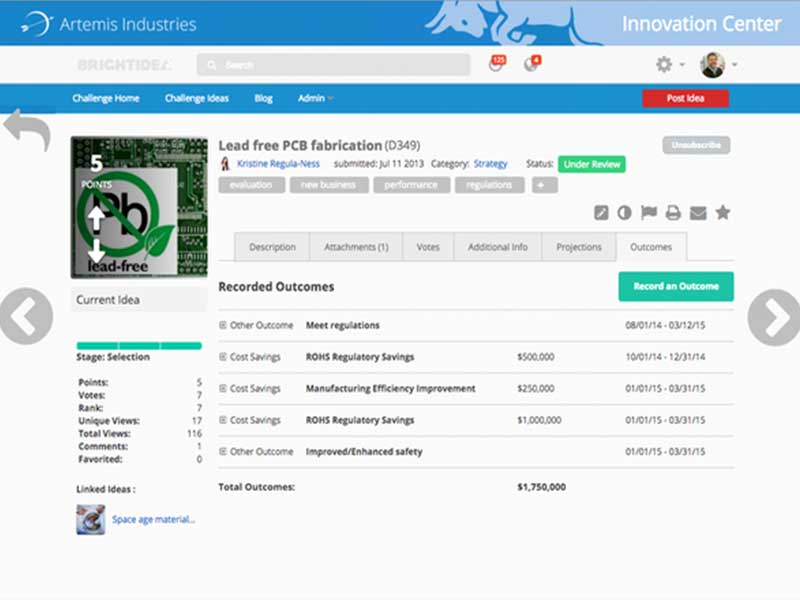The height and width of the screenshot is (600, 800).
Task: Click the edit pencil icon above the tabs
Action: click(602, 212)
